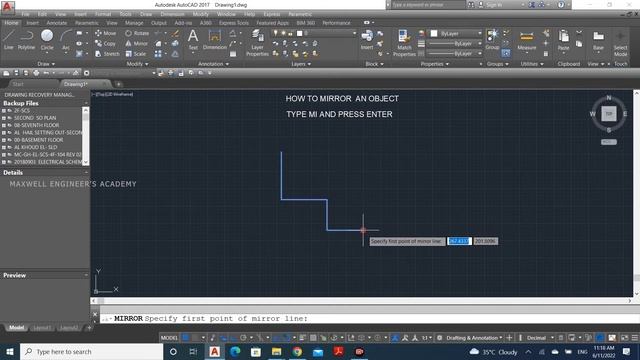Open the Manage ribbon tab

[134, 23]
